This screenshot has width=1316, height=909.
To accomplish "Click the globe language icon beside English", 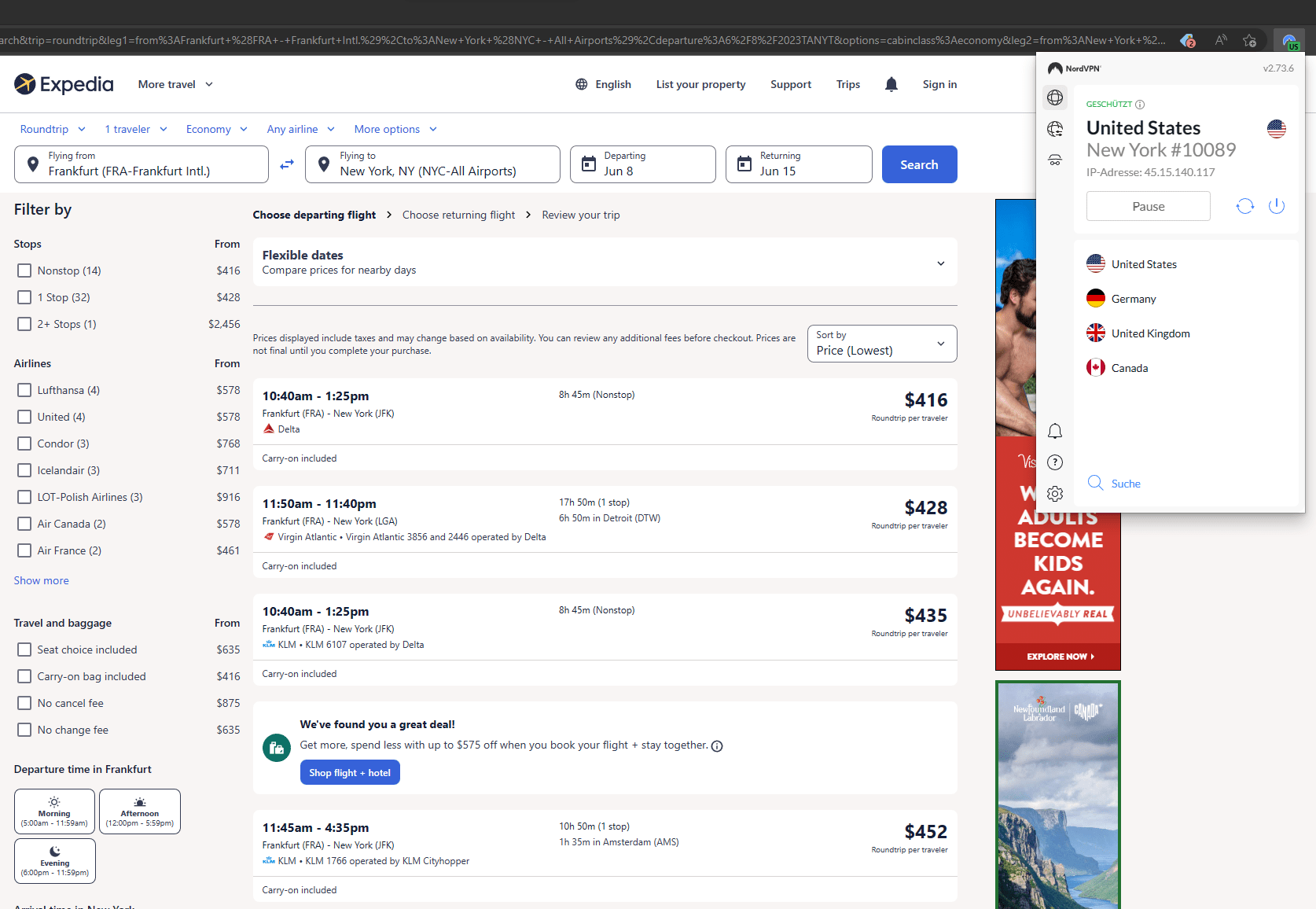I will coord(582,84).
